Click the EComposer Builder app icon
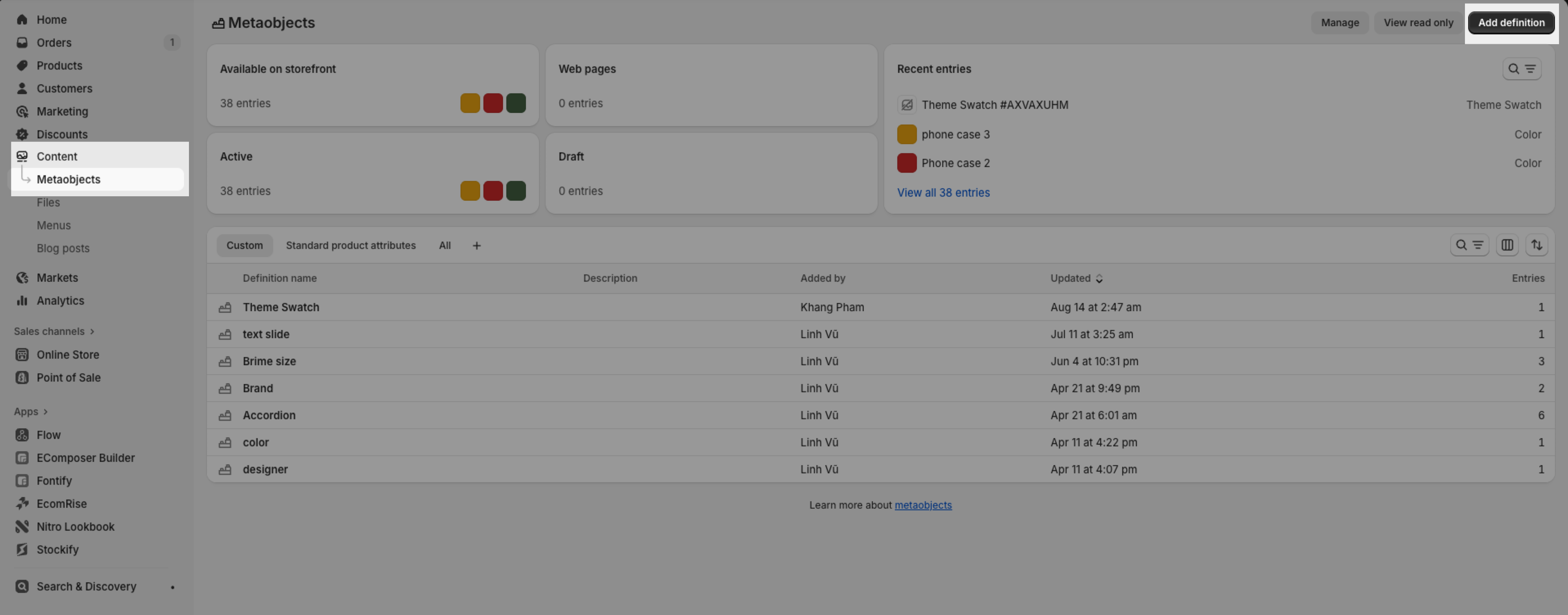Screen dimensions: 1568x615 point(22,458)
